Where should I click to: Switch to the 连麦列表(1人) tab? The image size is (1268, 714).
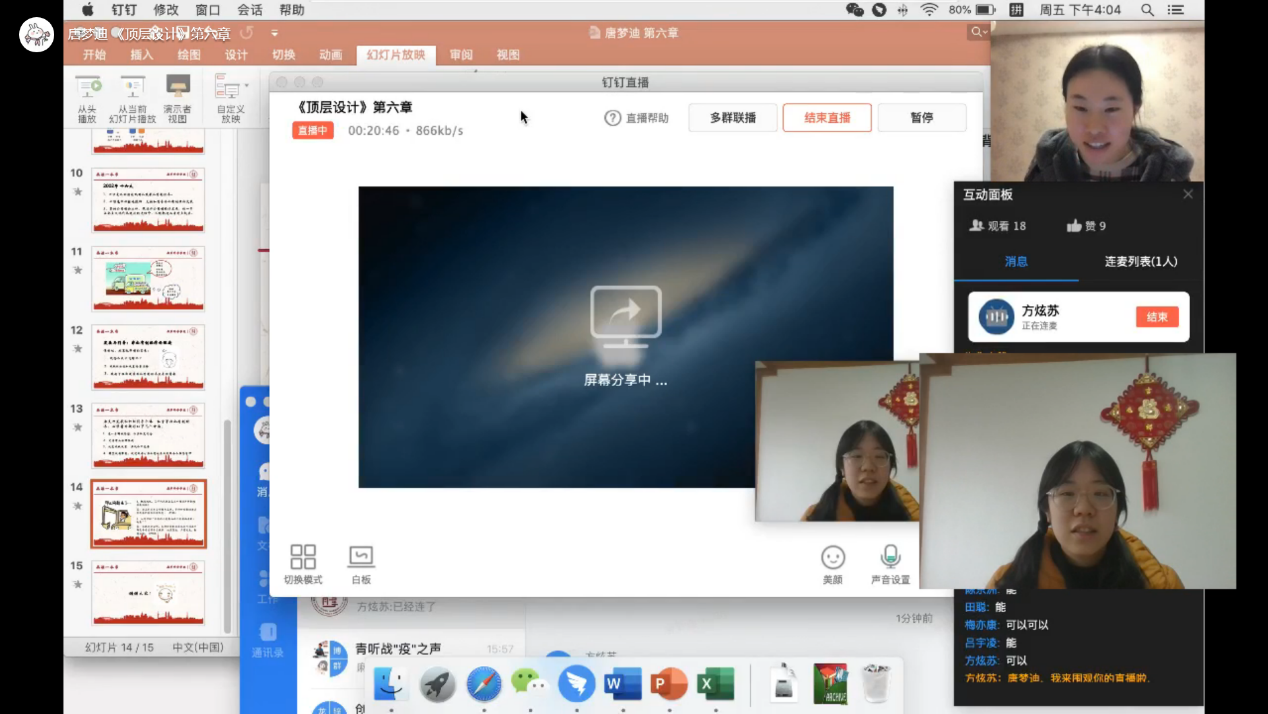coord(1140,262)
